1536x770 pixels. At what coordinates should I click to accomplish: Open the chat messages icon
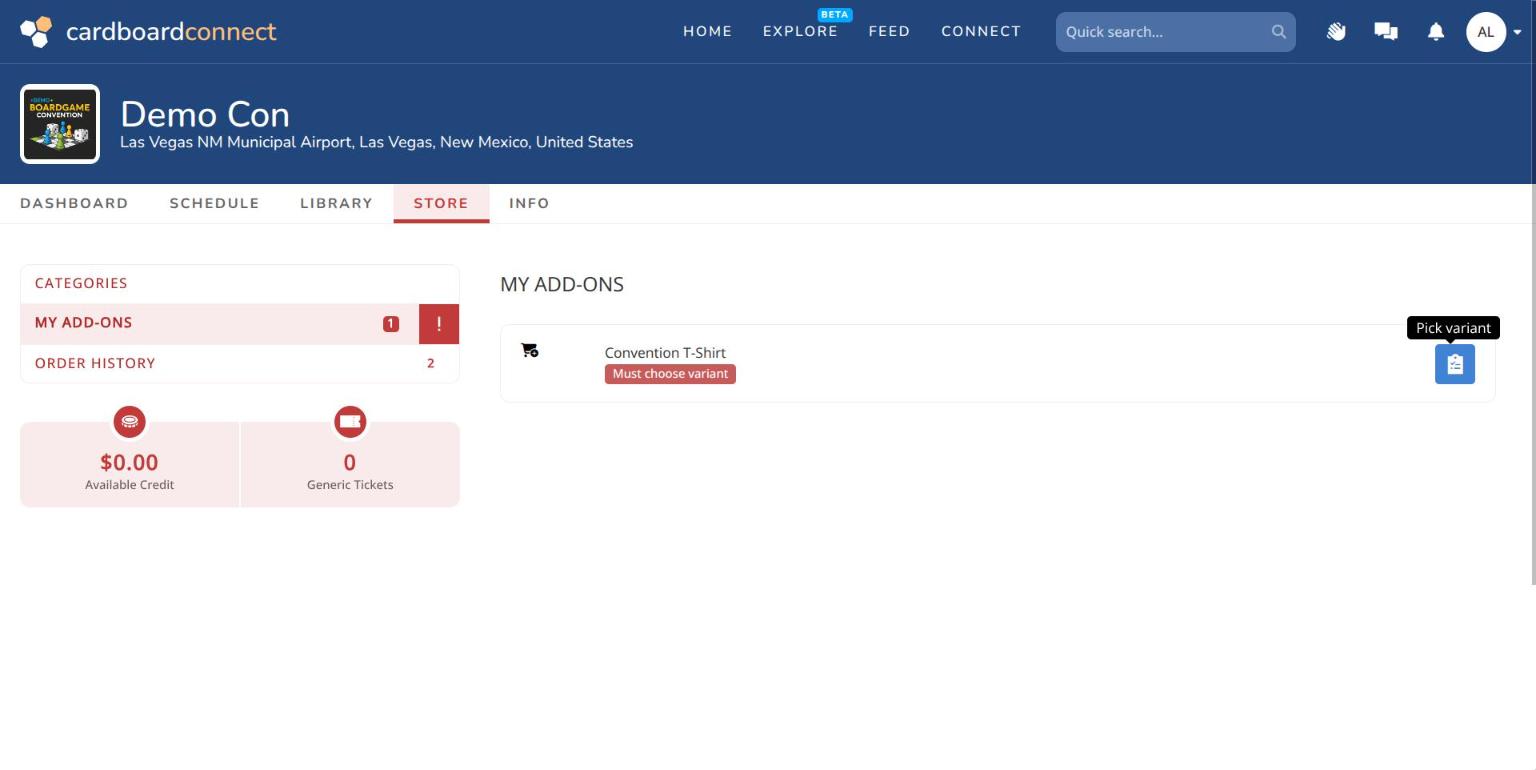point(1386,32)
